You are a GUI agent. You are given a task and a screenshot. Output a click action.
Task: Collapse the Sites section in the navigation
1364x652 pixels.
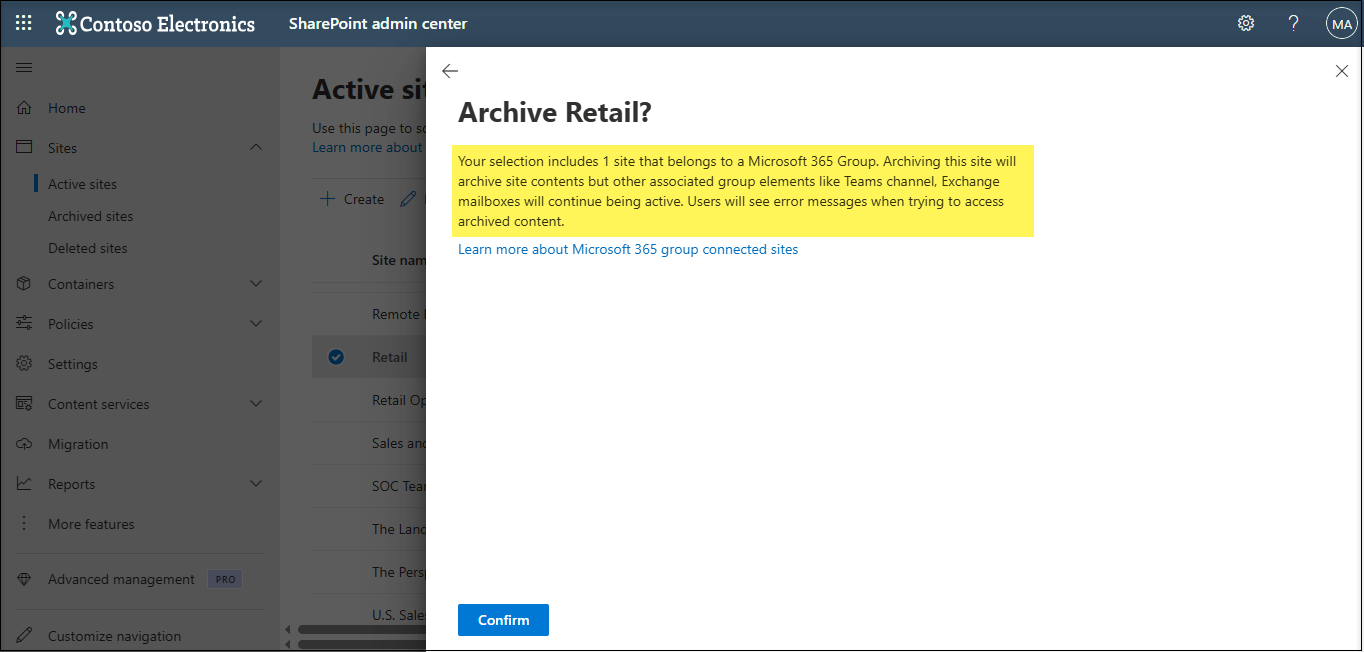point(256,147)
